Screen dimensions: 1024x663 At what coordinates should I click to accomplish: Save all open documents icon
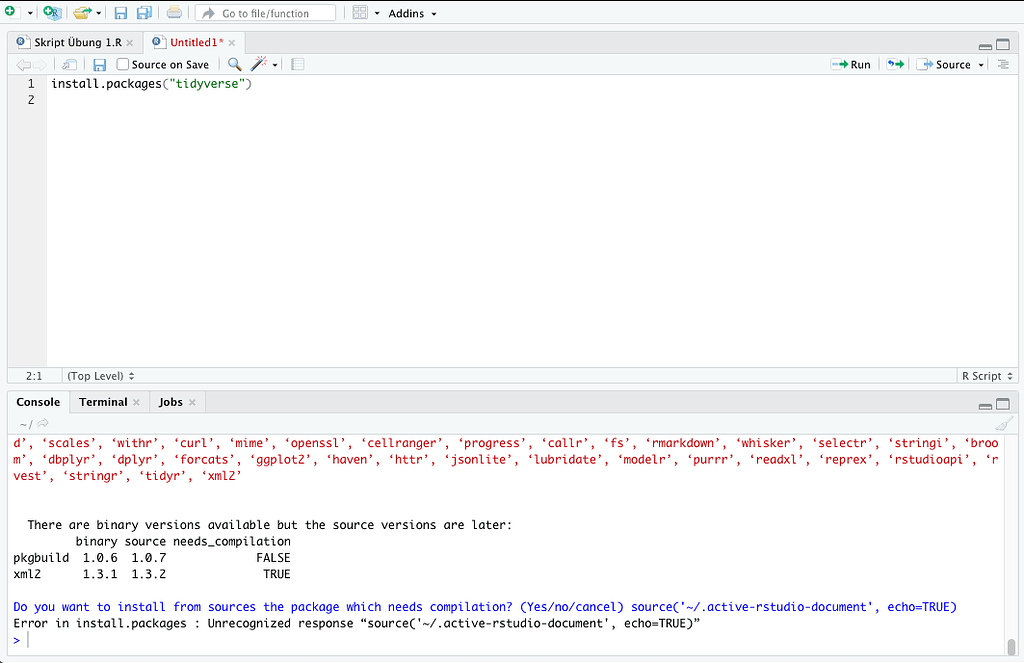pyautogui.click(x=144, y=12)
